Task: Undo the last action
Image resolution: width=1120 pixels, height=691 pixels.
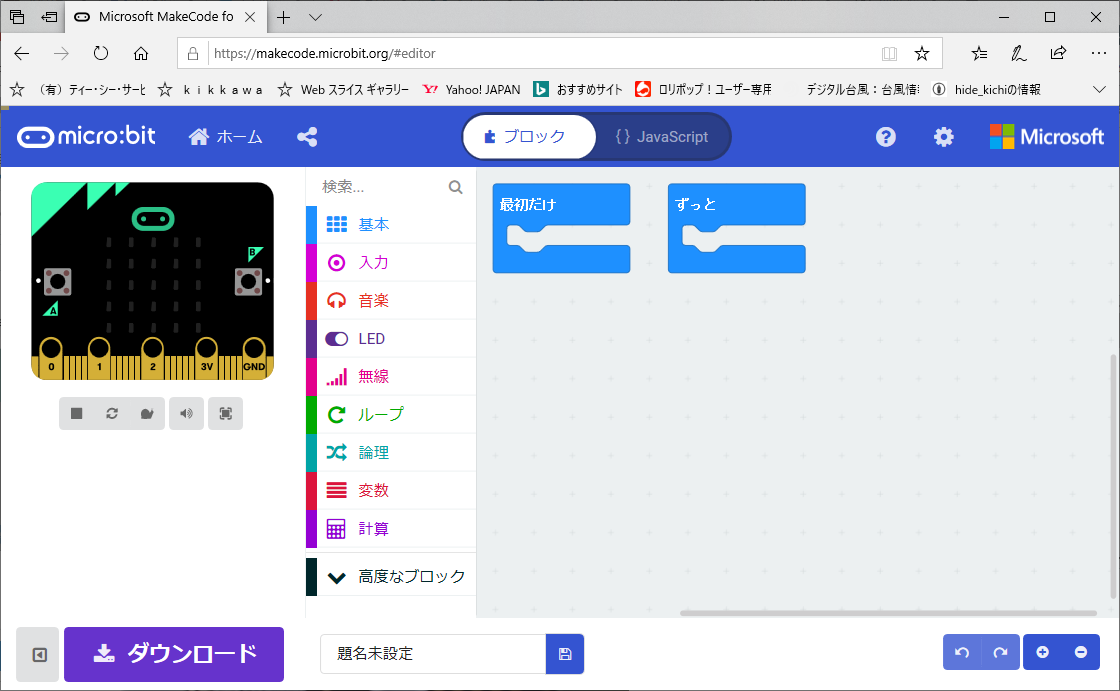Action: click(962, 652)
